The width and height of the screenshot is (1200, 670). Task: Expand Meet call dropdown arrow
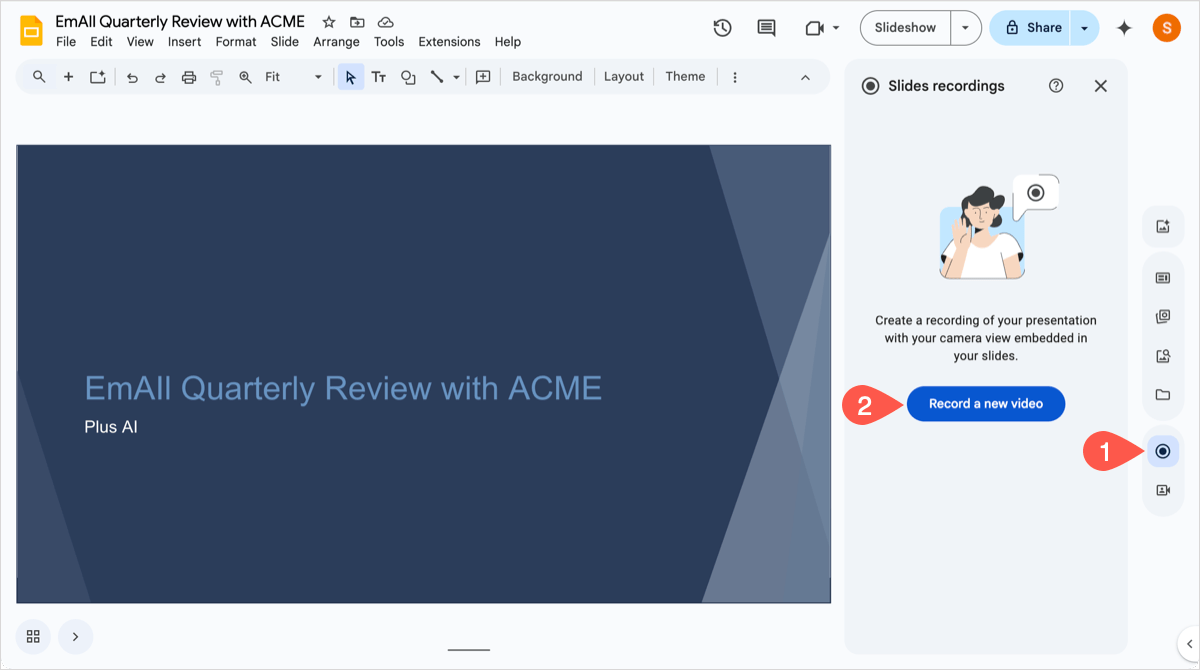[836, 28]
